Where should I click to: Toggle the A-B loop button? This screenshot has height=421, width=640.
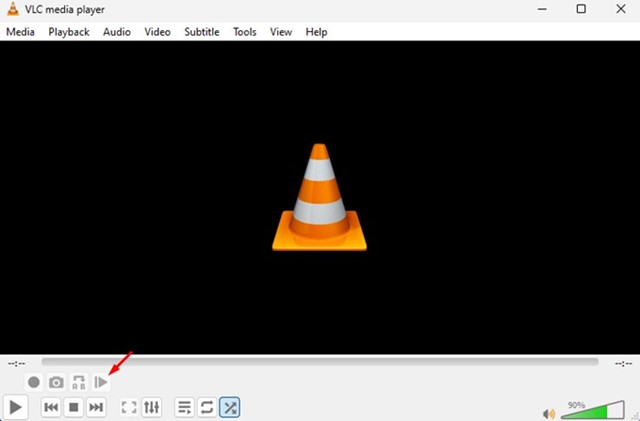[x=79, y=382]
